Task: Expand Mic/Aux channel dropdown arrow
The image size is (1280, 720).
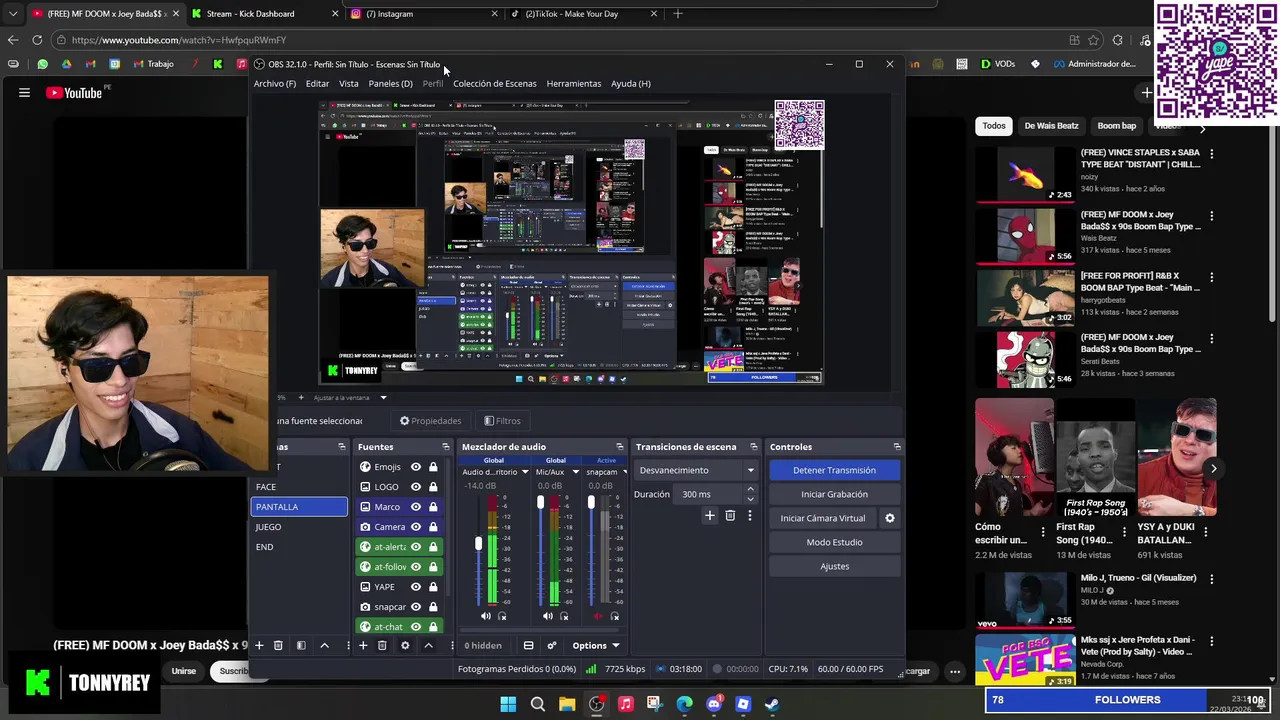Action: pyautogui.click(x=575, y=472)
